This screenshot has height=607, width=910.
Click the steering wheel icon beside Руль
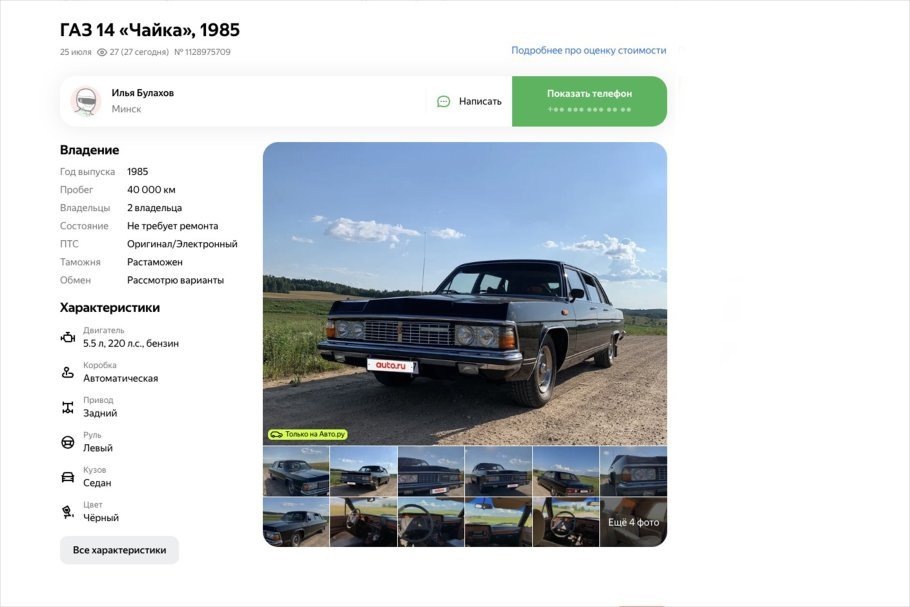[x=68, y=442]
